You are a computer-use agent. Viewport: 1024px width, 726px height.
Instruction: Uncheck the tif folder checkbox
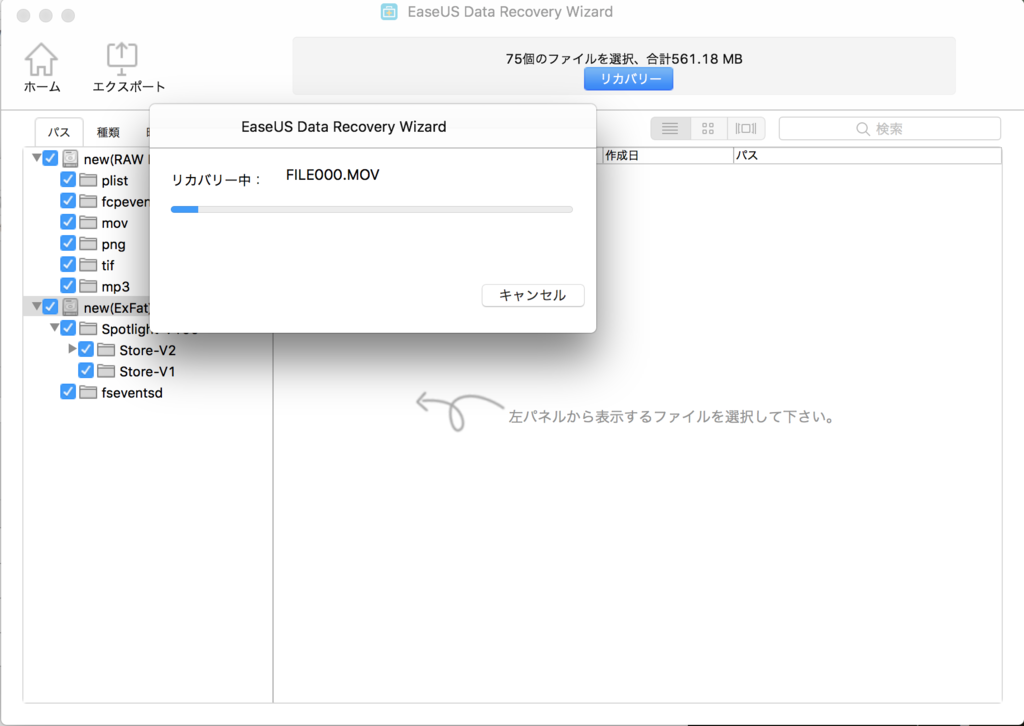68,264
